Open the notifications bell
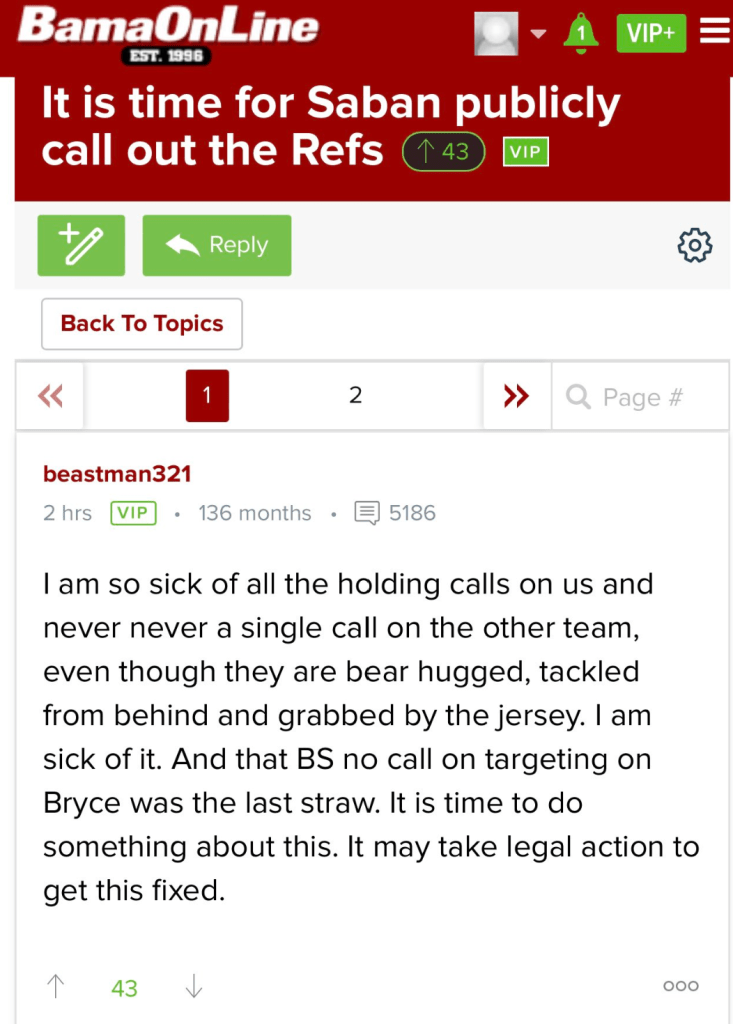The image size is (733, 1024). [x=580, y=33]
